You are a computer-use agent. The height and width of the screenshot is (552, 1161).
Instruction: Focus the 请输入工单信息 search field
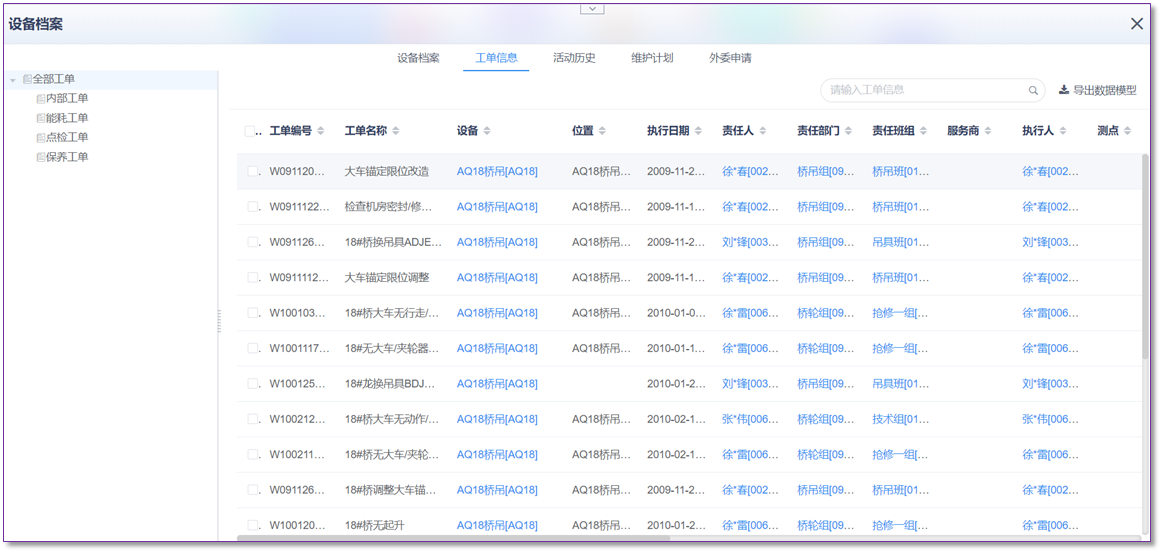tap(920, 90)
